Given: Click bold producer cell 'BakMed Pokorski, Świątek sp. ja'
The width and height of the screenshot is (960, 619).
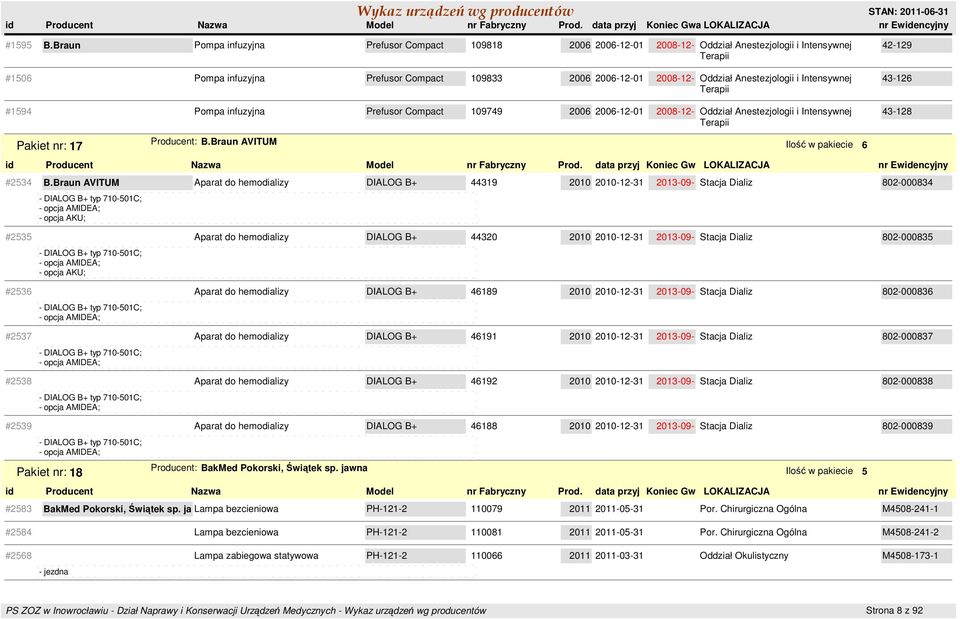Looking at the screenshot, I should pos(118,509).
